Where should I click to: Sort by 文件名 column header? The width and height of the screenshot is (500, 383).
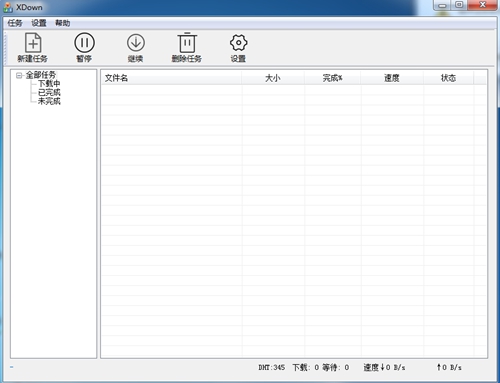point(171,78)
